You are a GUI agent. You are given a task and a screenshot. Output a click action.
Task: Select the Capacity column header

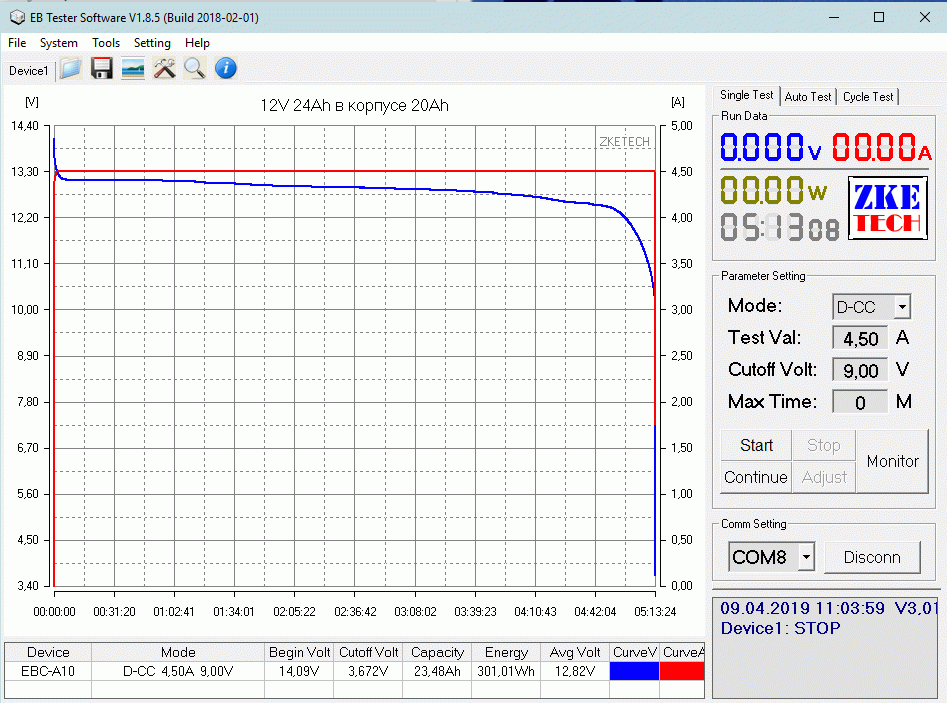[x=437, y=652]
